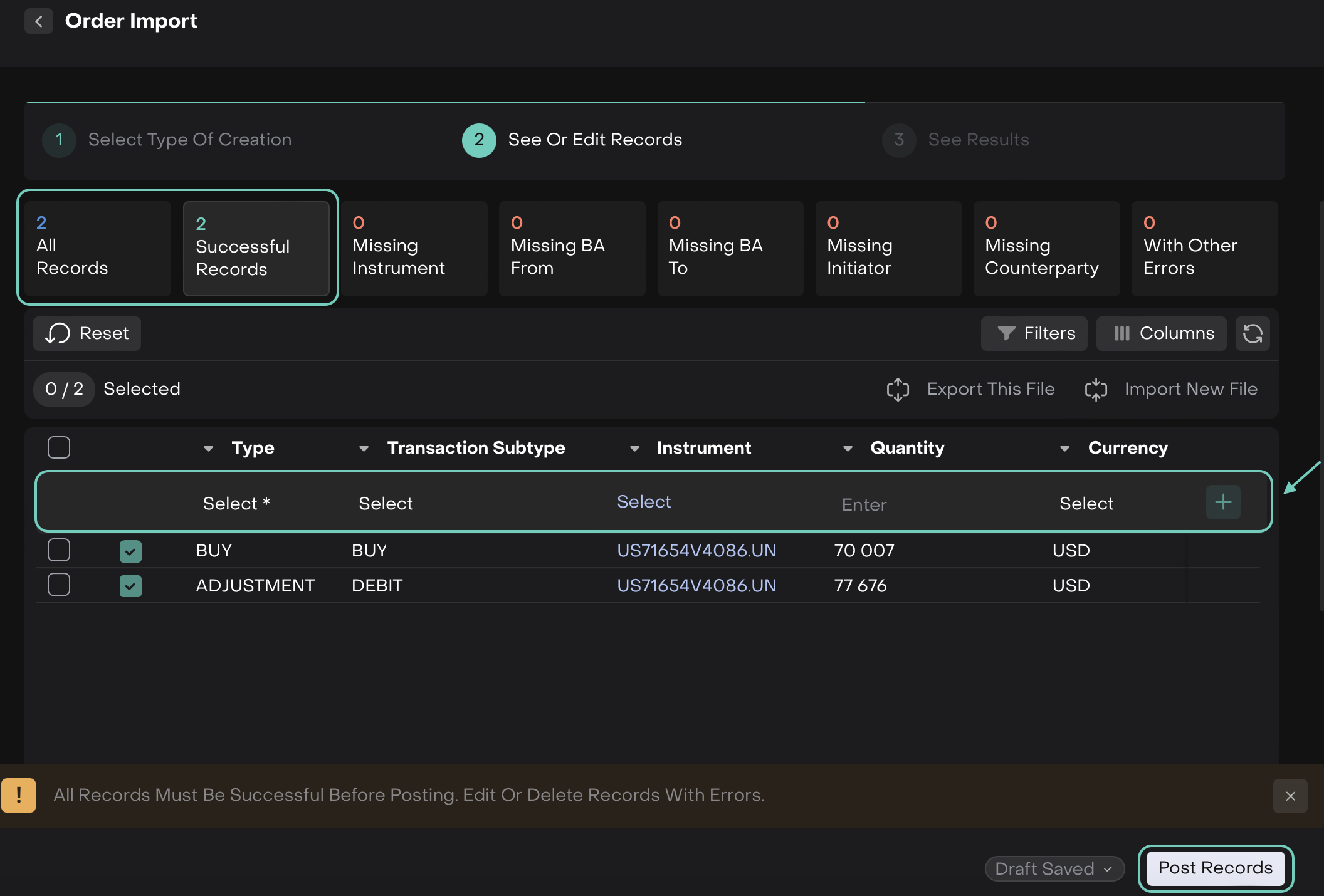The height and width of the screenshot is (896, 1324).
Task: Open the Missing Instrument tab
Action: click(x=414, y=248)
